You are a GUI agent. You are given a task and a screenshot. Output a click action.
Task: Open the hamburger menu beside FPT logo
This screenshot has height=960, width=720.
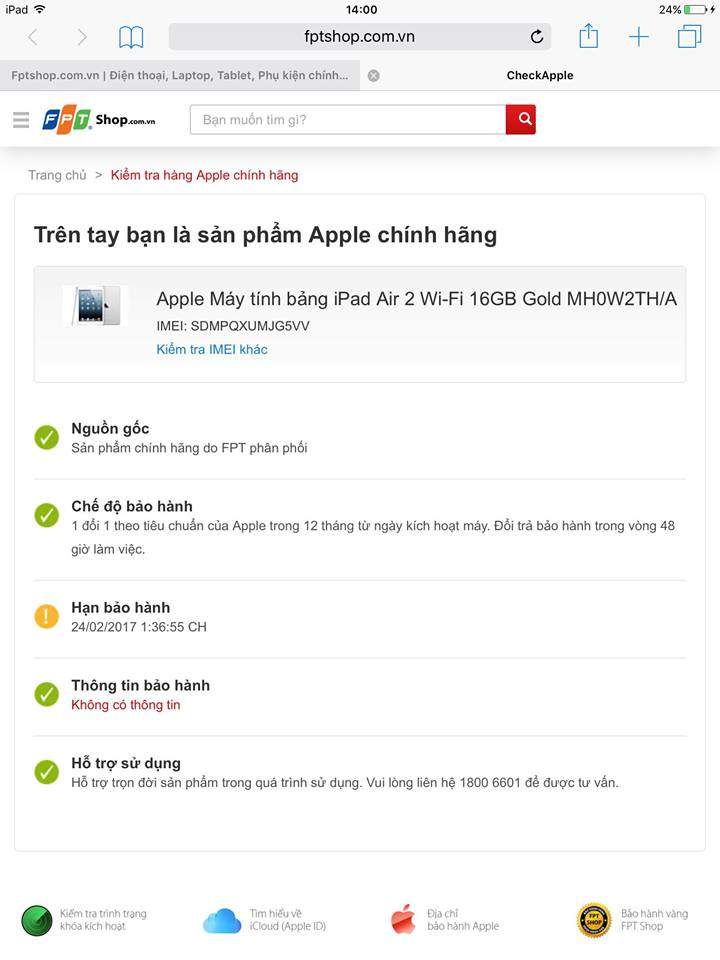[21, 119]
